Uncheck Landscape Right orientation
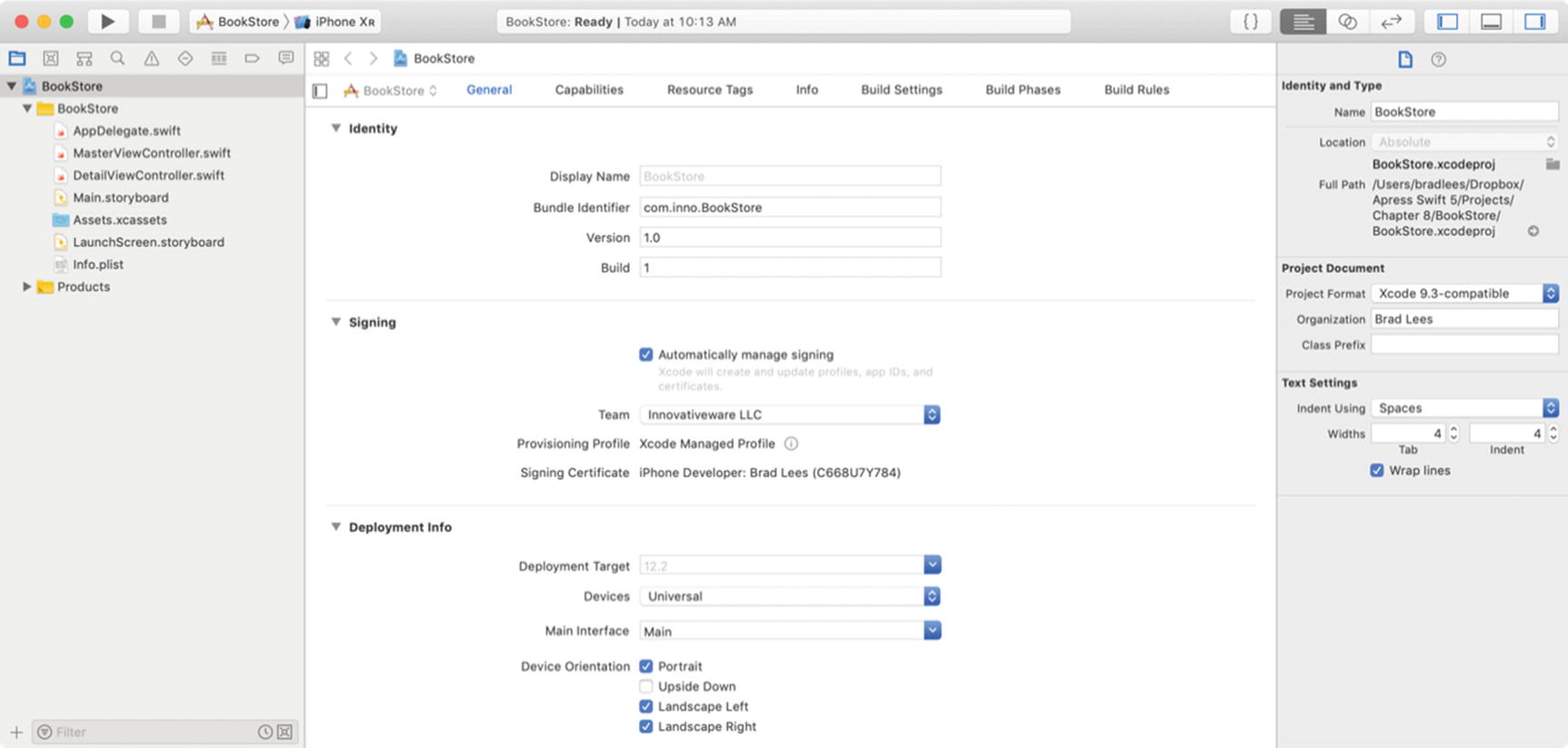 click(x=645, y=726)
